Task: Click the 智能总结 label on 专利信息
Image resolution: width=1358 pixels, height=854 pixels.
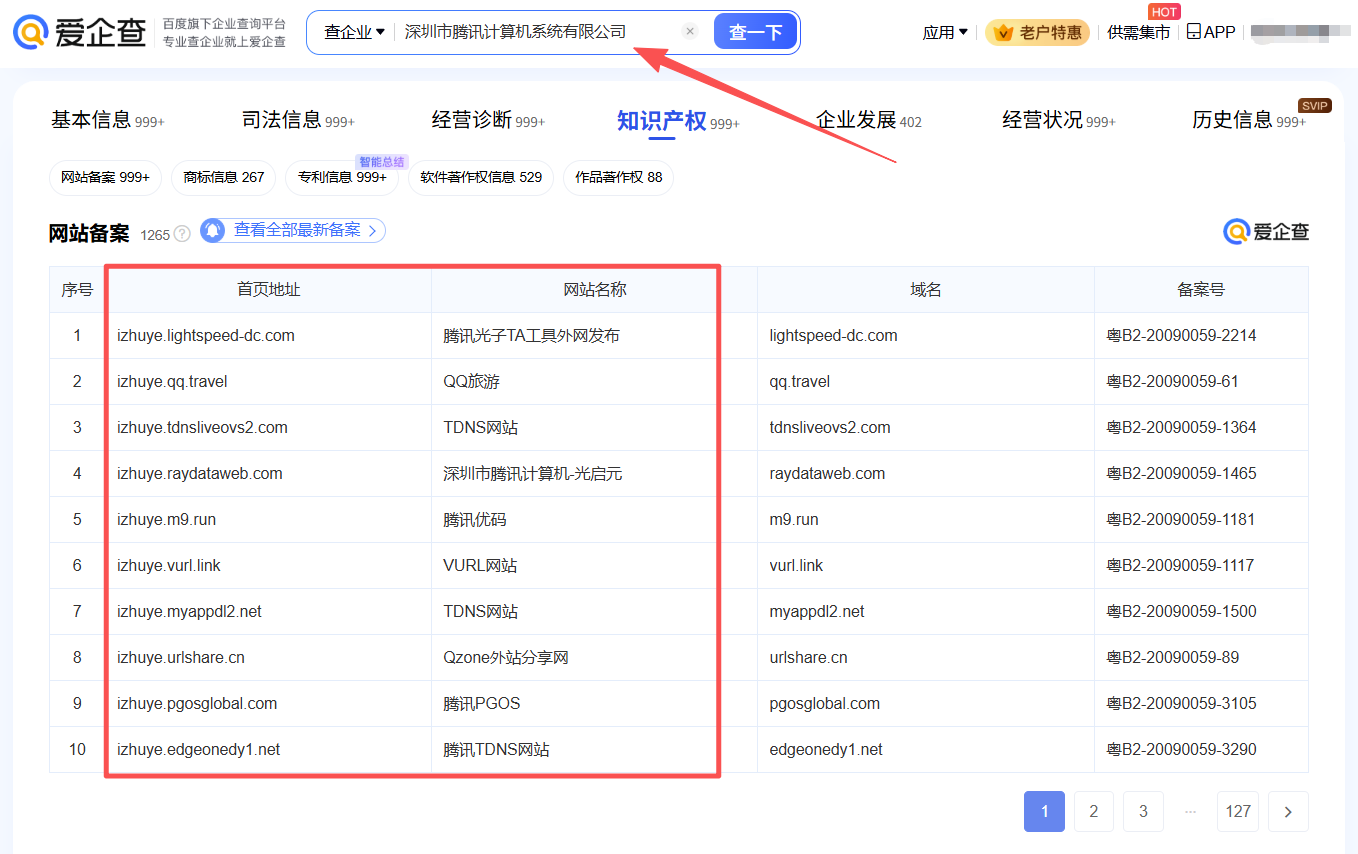Action: (381, 161)
